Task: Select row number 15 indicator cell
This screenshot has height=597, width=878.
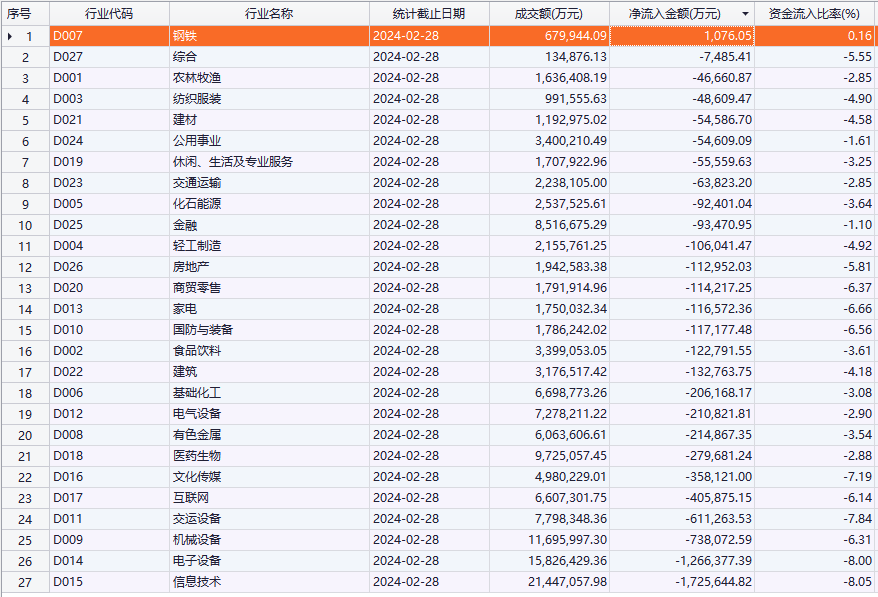Action: point(25,330)
